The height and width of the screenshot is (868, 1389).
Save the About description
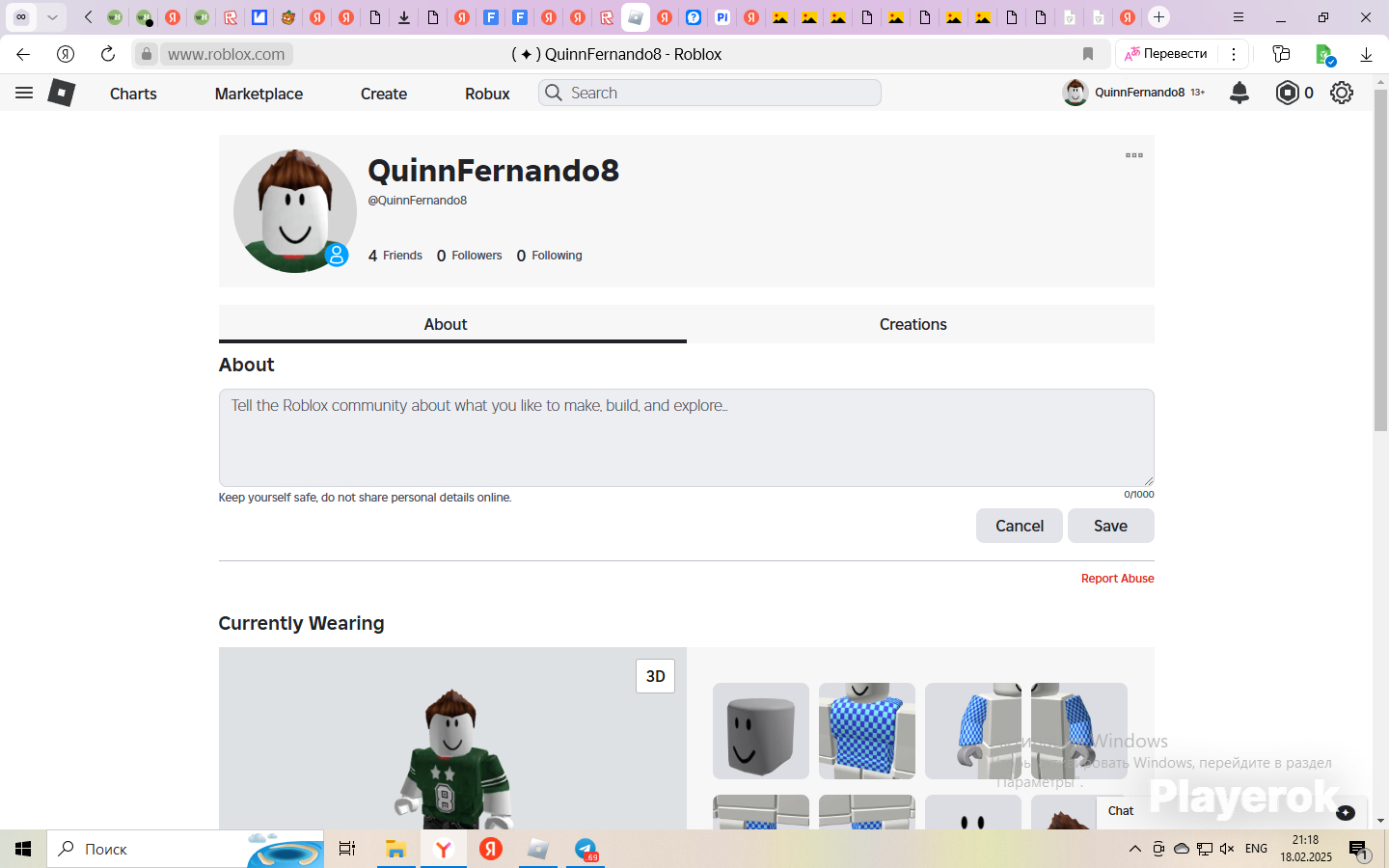1111,526
